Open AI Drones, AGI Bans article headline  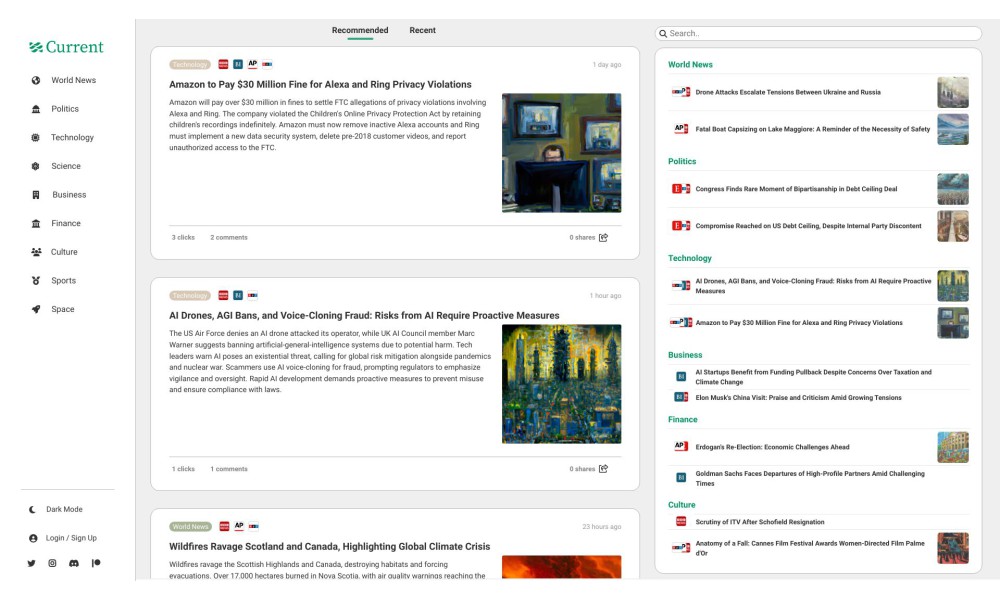tap(364, 316)
